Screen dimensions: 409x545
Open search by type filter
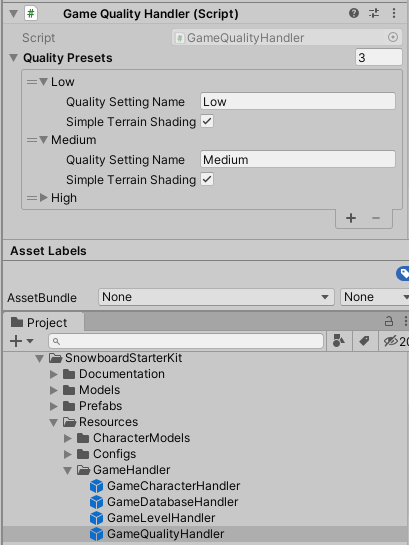pos(339,341)
